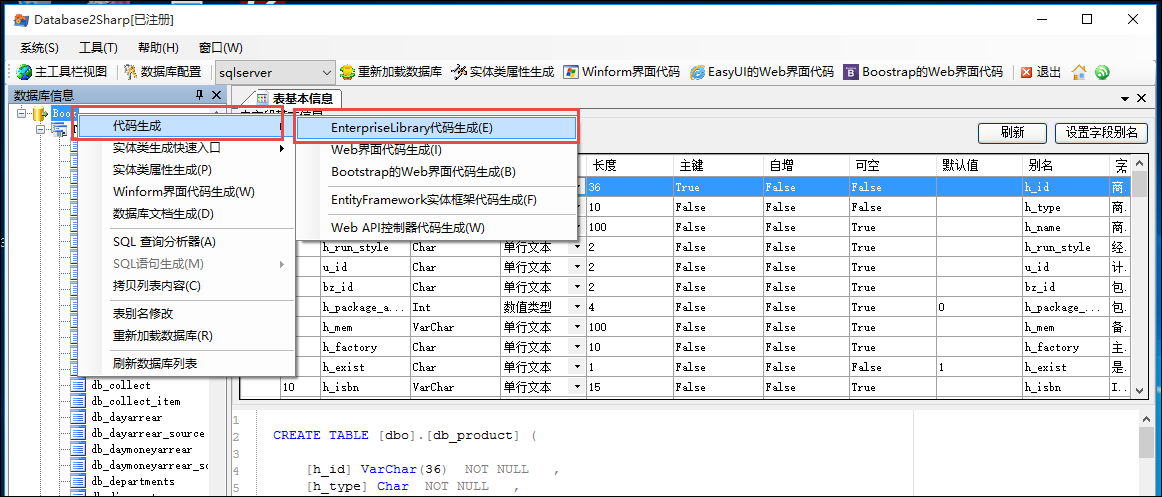1162x497 pixels.
Task: Open the 系统(S) menu
Action: (39, 48)
